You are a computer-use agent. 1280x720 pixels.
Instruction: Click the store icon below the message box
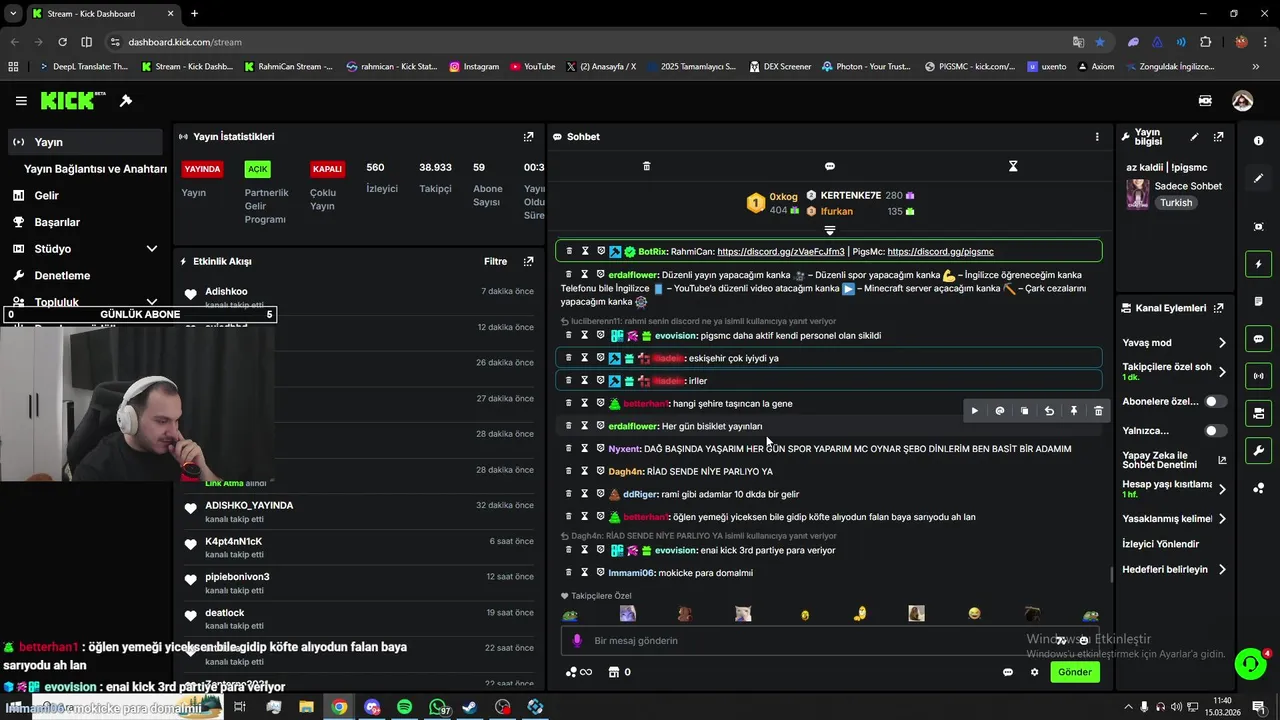point(614,672)
